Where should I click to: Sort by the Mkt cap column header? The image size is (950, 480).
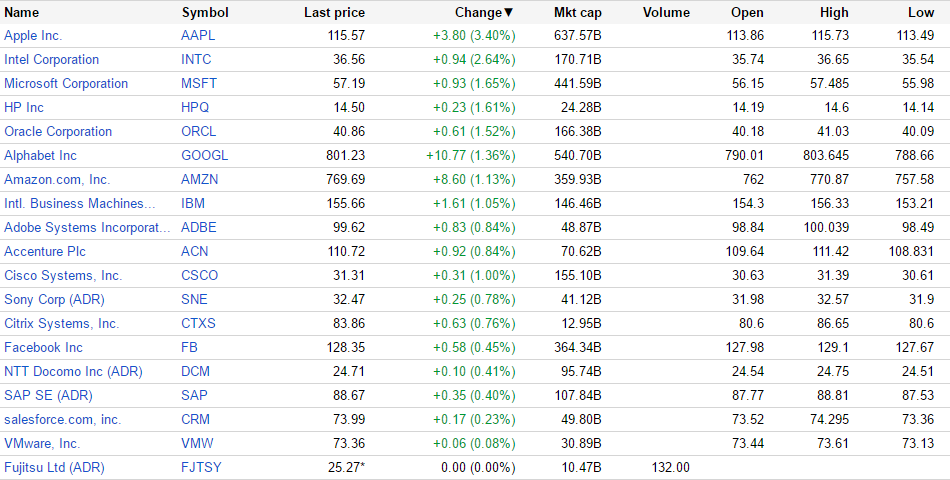577,13
